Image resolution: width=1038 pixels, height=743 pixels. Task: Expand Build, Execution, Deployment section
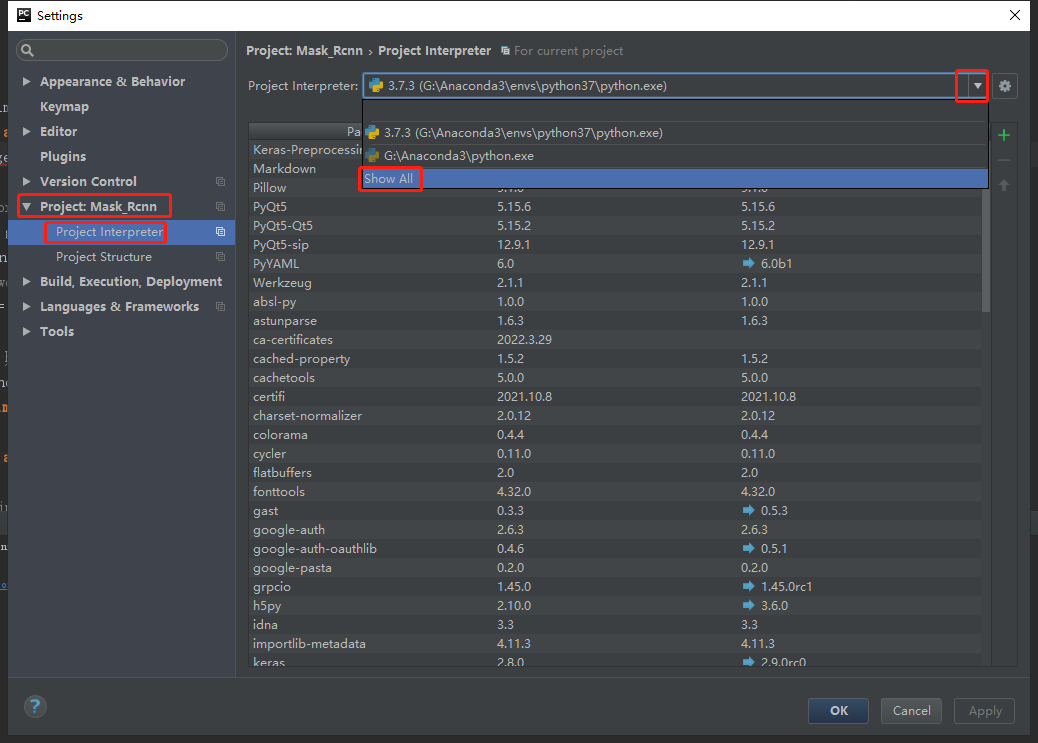[26, 281]
